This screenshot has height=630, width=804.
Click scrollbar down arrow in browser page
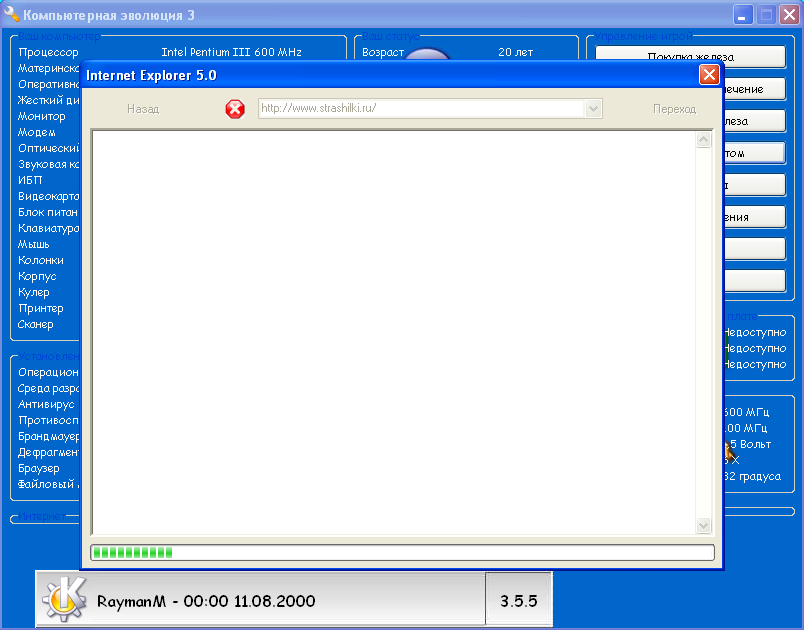tap(704, 525)
